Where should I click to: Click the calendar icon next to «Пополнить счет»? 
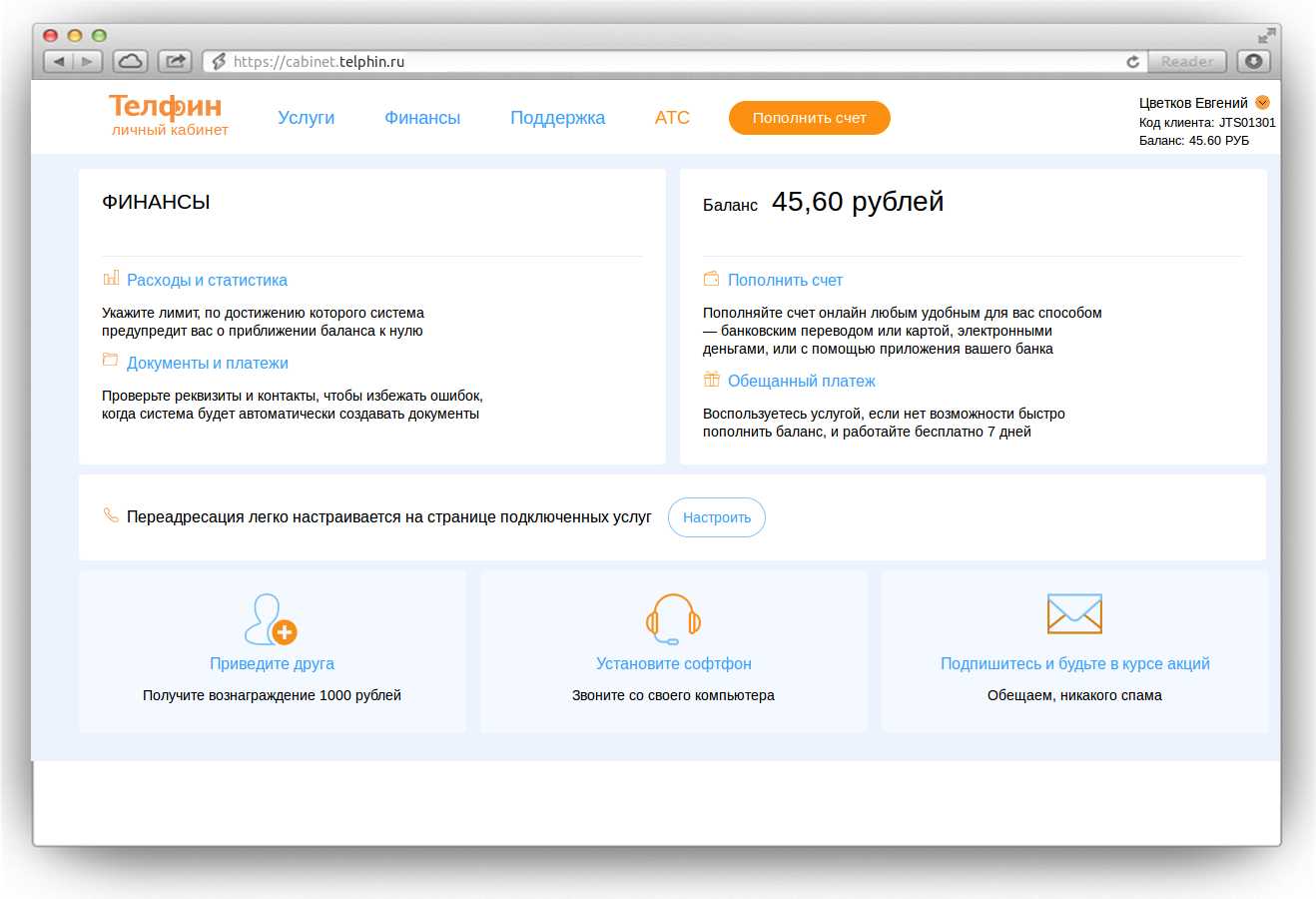[x=712, y=279]
